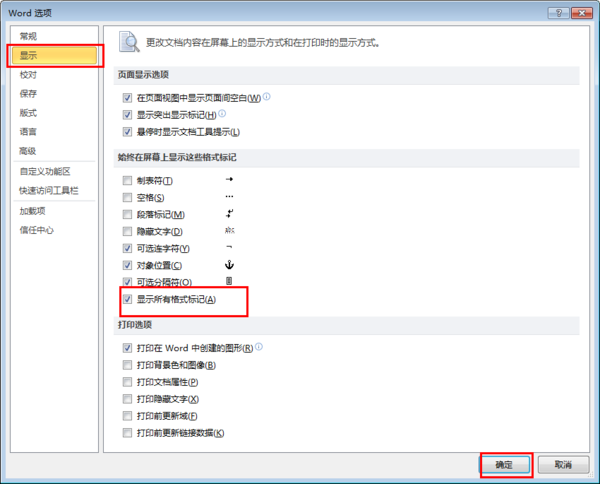Screen dimensions: 600x484
Task: Click the 确定 button
Action: point(504,465)
